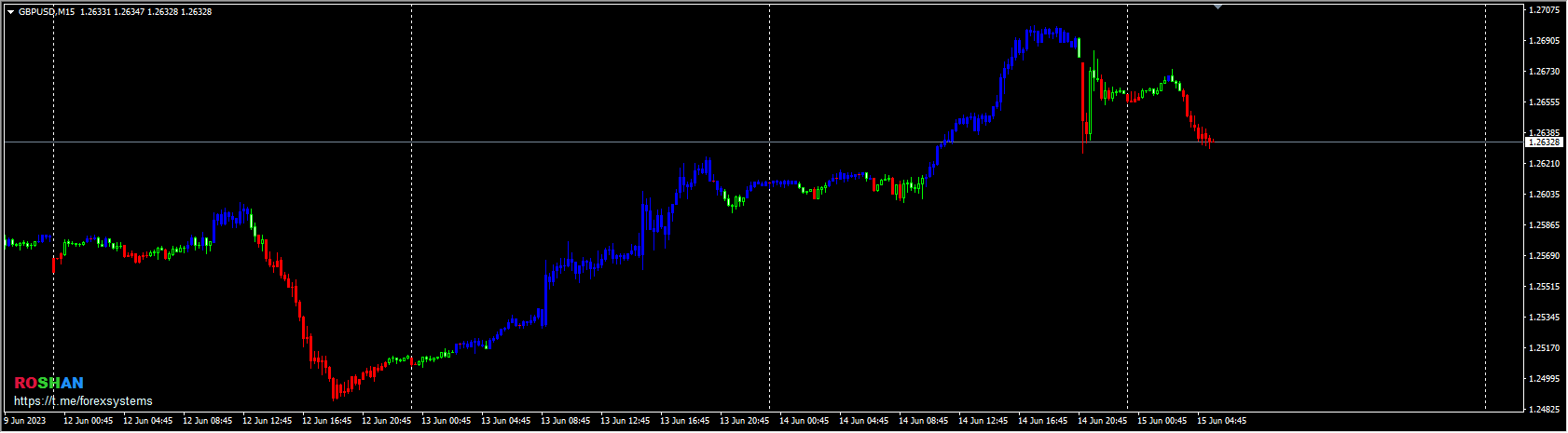Click the 12 Jun 04:45 time label
Viewport: 1568px width, 433px height.
pyautogui.click(x=147, y=421)
